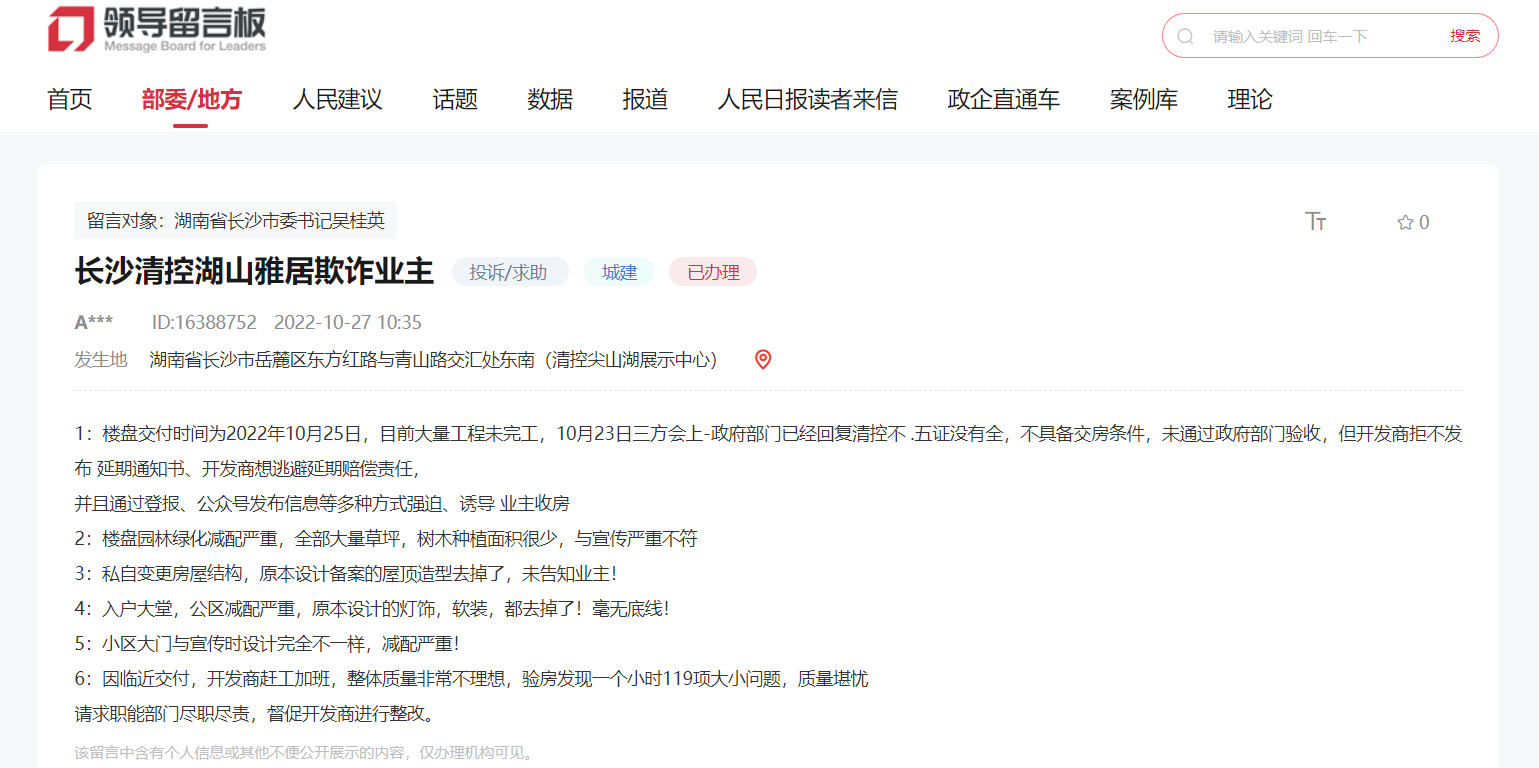Open the 理论 tab
Viewport: 1539px width, 768px height.
1250,99
